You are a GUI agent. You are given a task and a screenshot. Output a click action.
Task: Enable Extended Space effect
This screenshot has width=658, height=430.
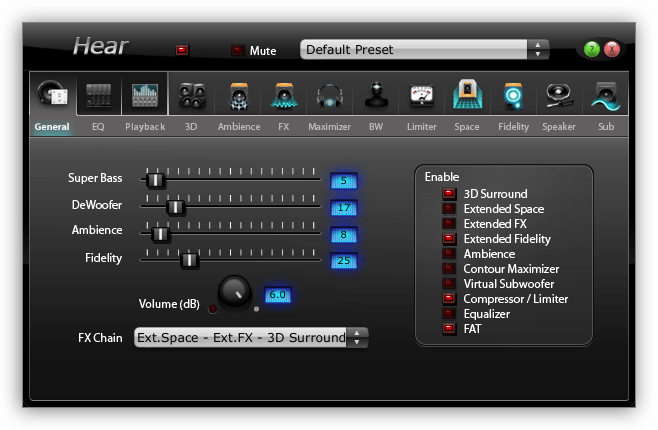[x=448, y=208]
